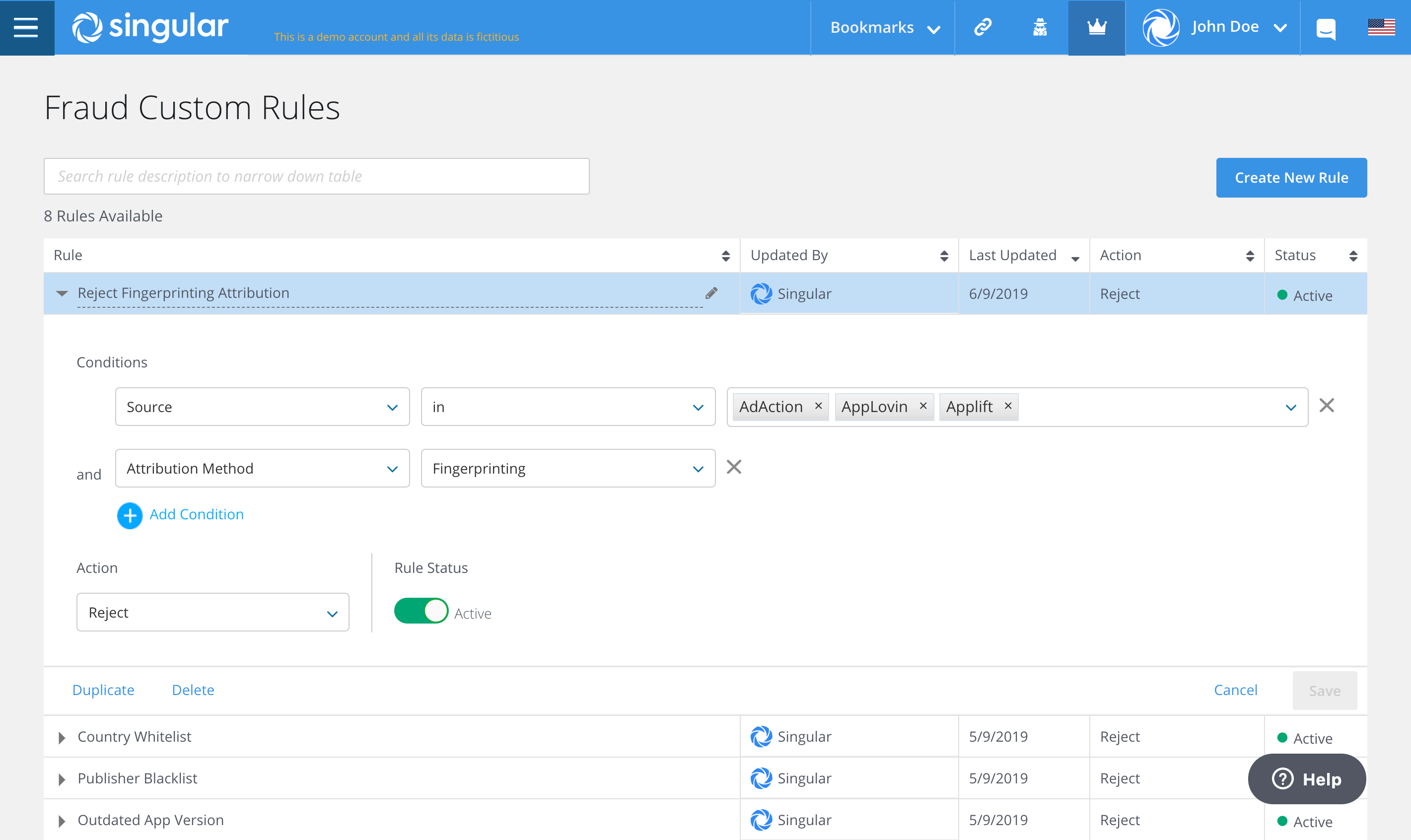Toggle the Rule Status active switch

tap(421, 611)
